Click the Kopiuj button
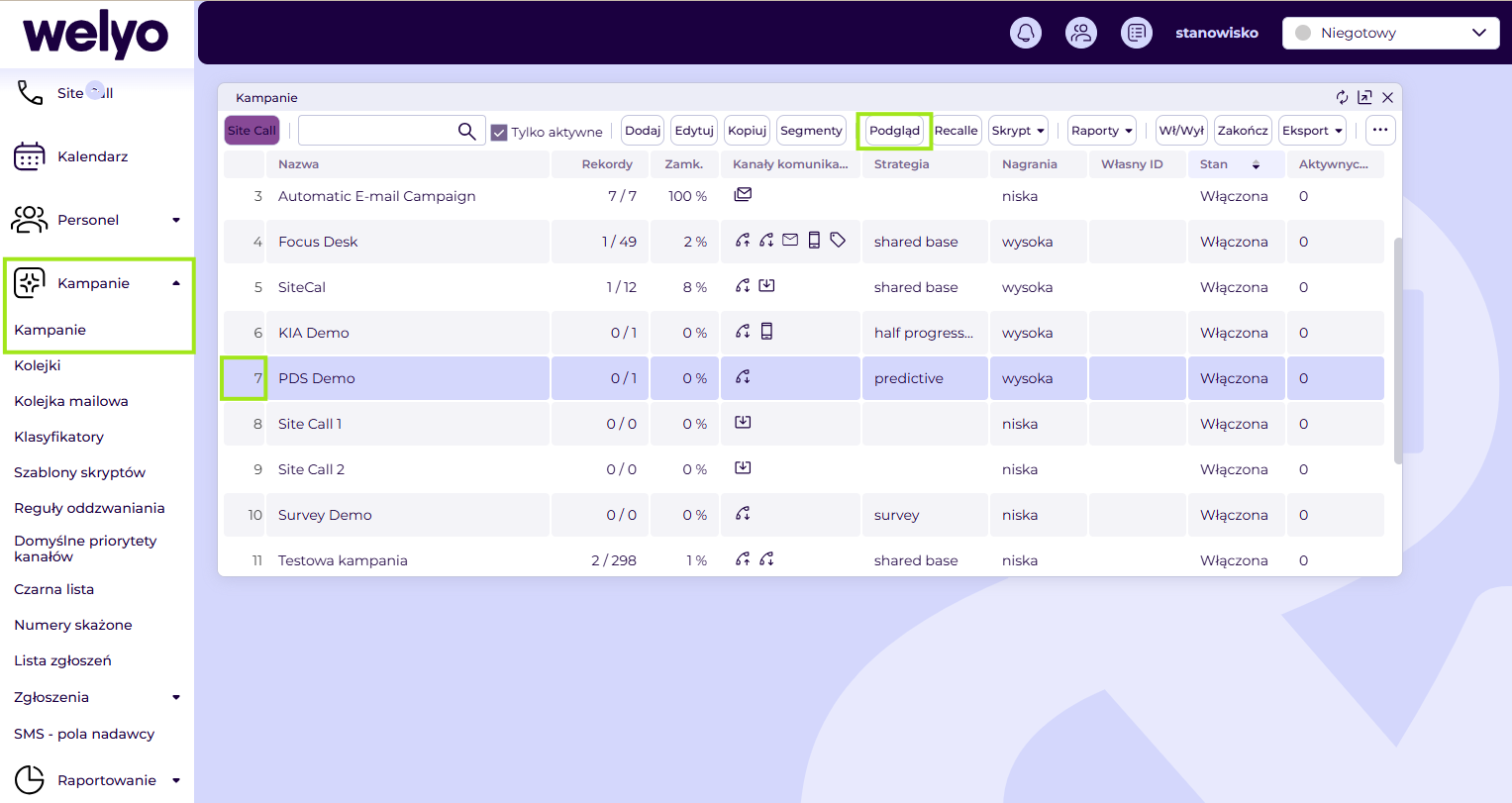The height and width of the screenshot is (803, 1512). pyautogui.click(x=748, y=131)
